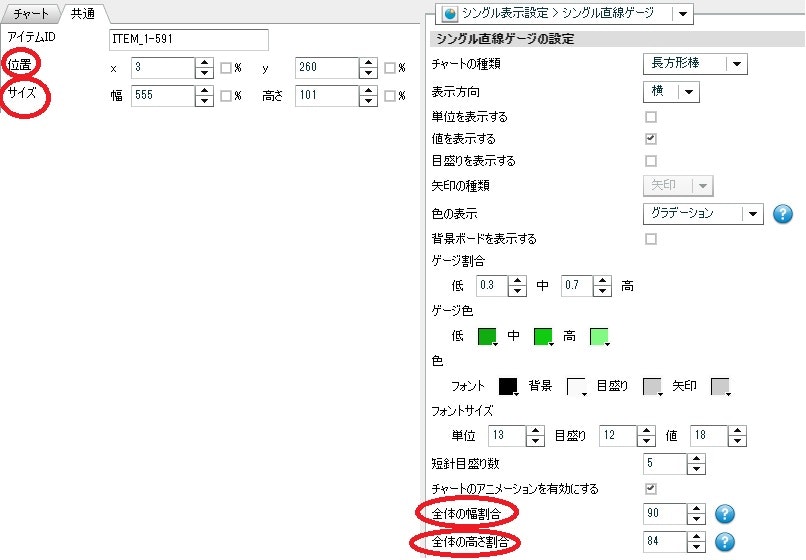Increase the ゲージ割合 低 value

(x=517, y=281)
